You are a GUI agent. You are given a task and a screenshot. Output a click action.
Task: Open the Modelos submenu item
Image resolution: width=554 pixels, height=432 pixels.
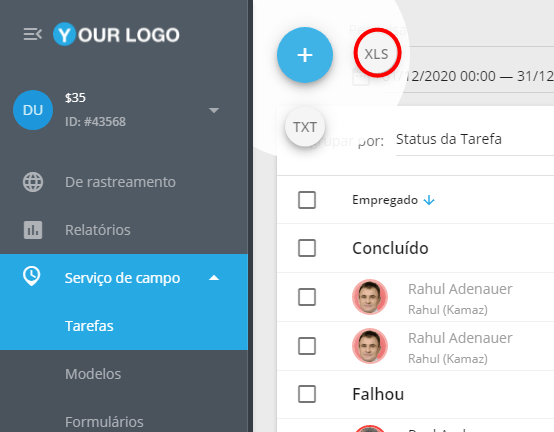pos(93,374)
